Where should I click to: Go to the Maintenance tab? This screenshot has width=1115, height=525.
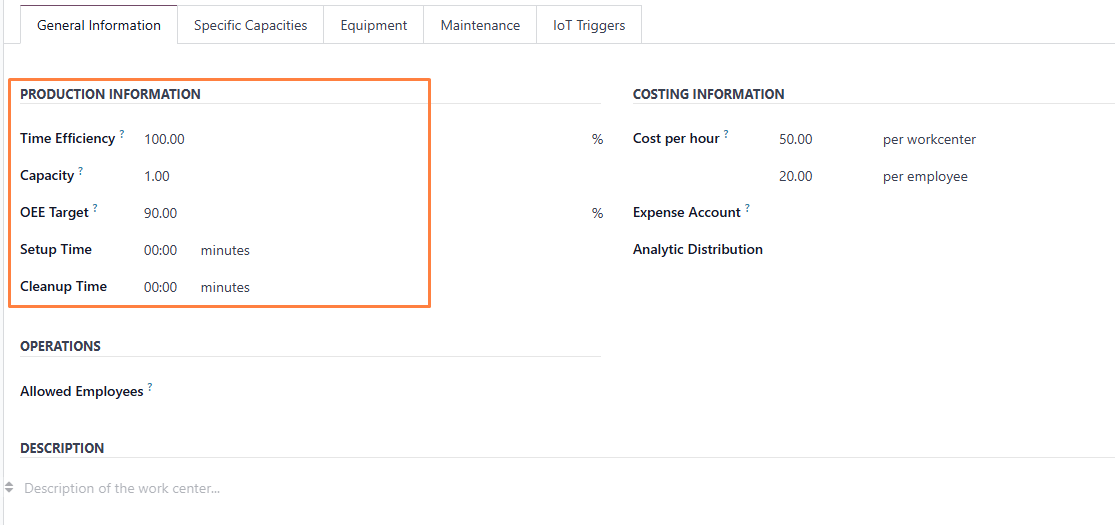(x=480, y=25)
